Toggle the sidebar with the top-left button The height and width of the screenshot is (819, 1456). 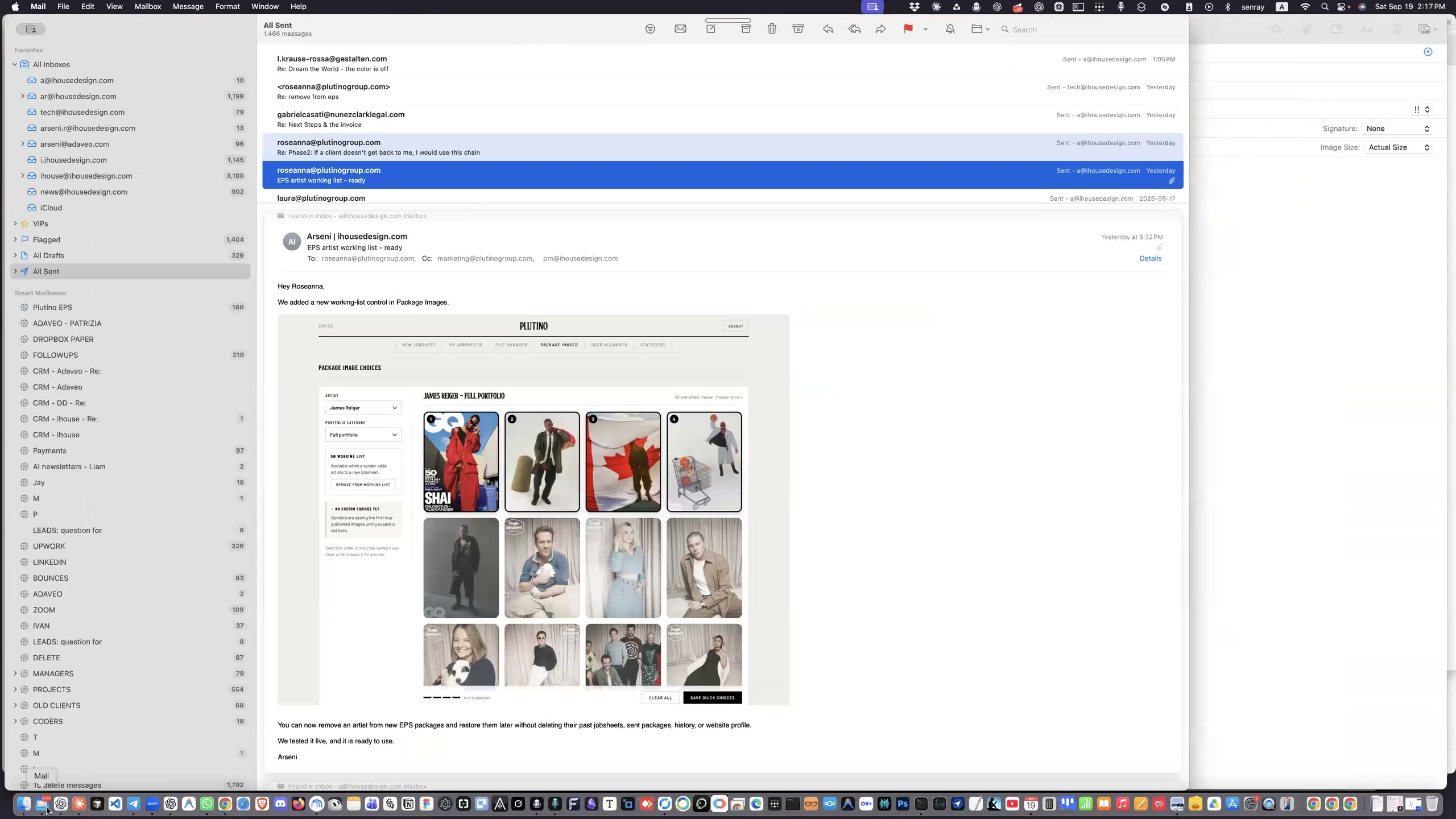[31, 29]
